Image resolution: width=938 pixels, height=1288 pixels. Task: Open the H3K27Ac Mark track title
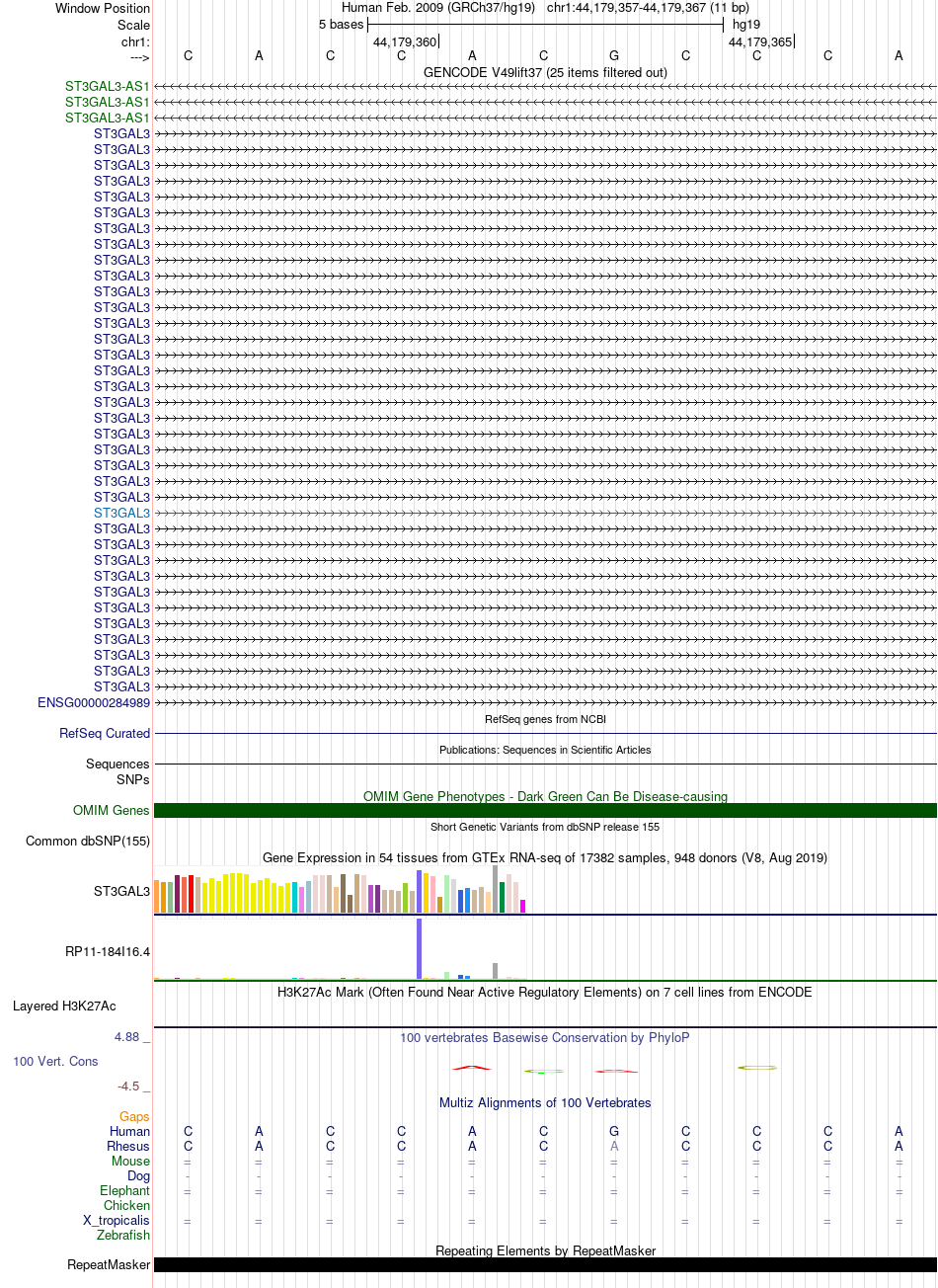click(x=545, y=992)
